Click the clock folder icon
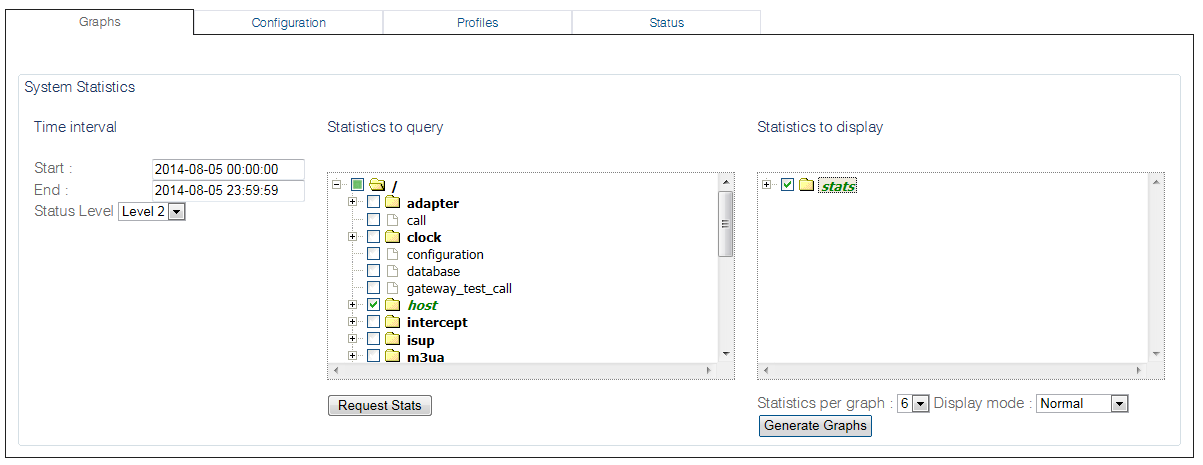Viewport: 1203px width, 465px height. tap(393, 237)
